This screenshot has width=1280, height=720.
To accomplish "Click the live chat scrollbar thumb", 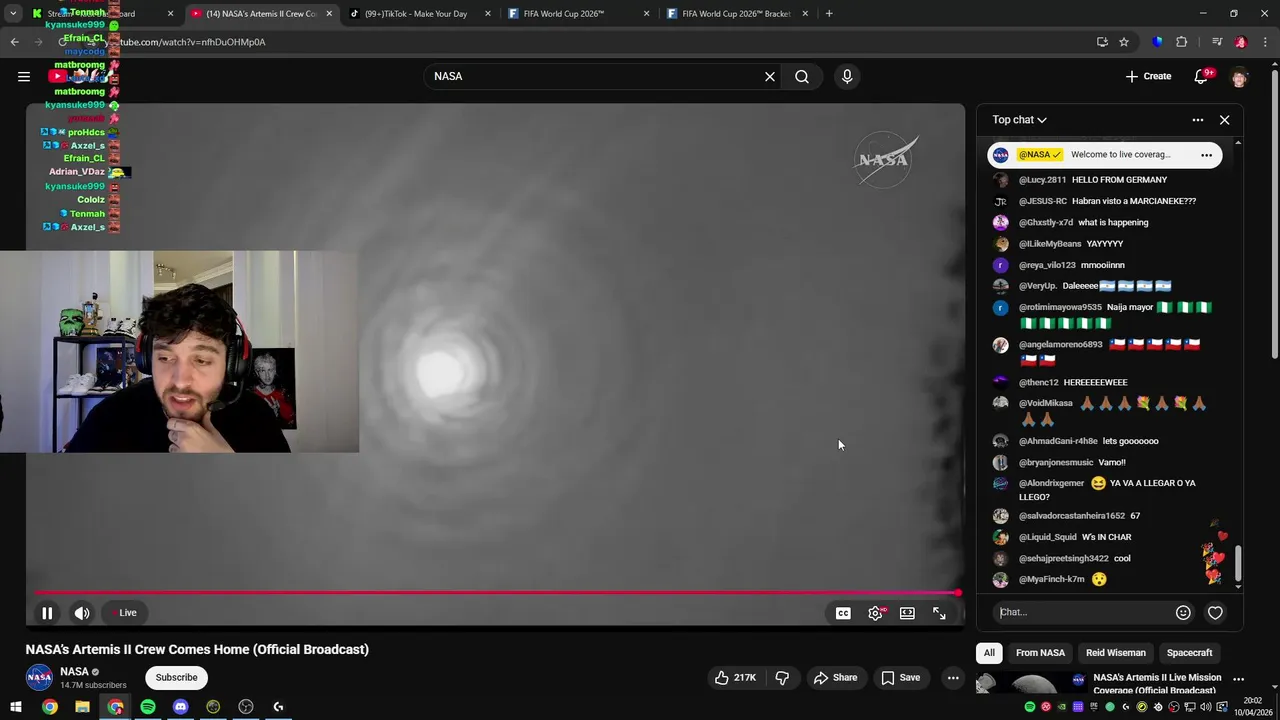I will click(x=1238, y=563).
